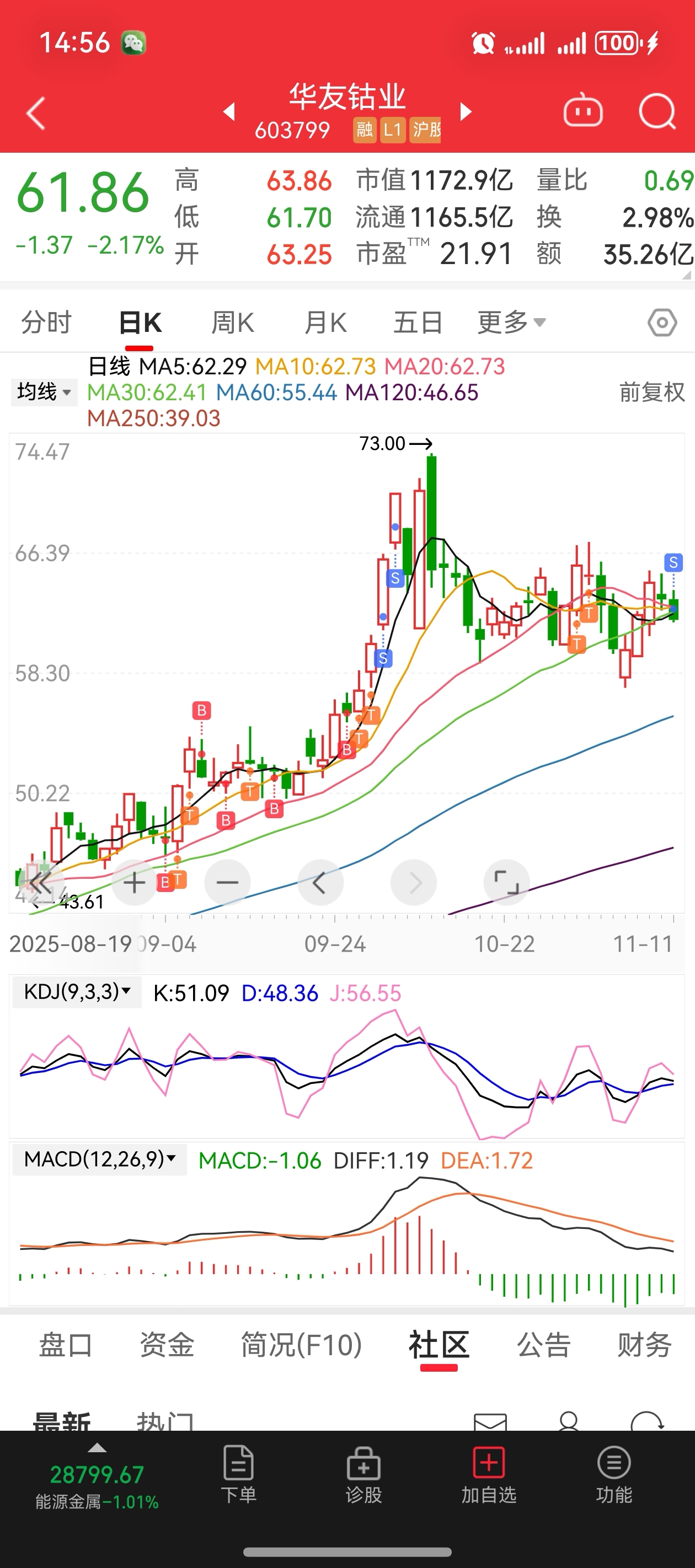This screenshot has width=695, height=1568.
Task: Open the envelope message icon in the community section
Action: click(490, 1422)
